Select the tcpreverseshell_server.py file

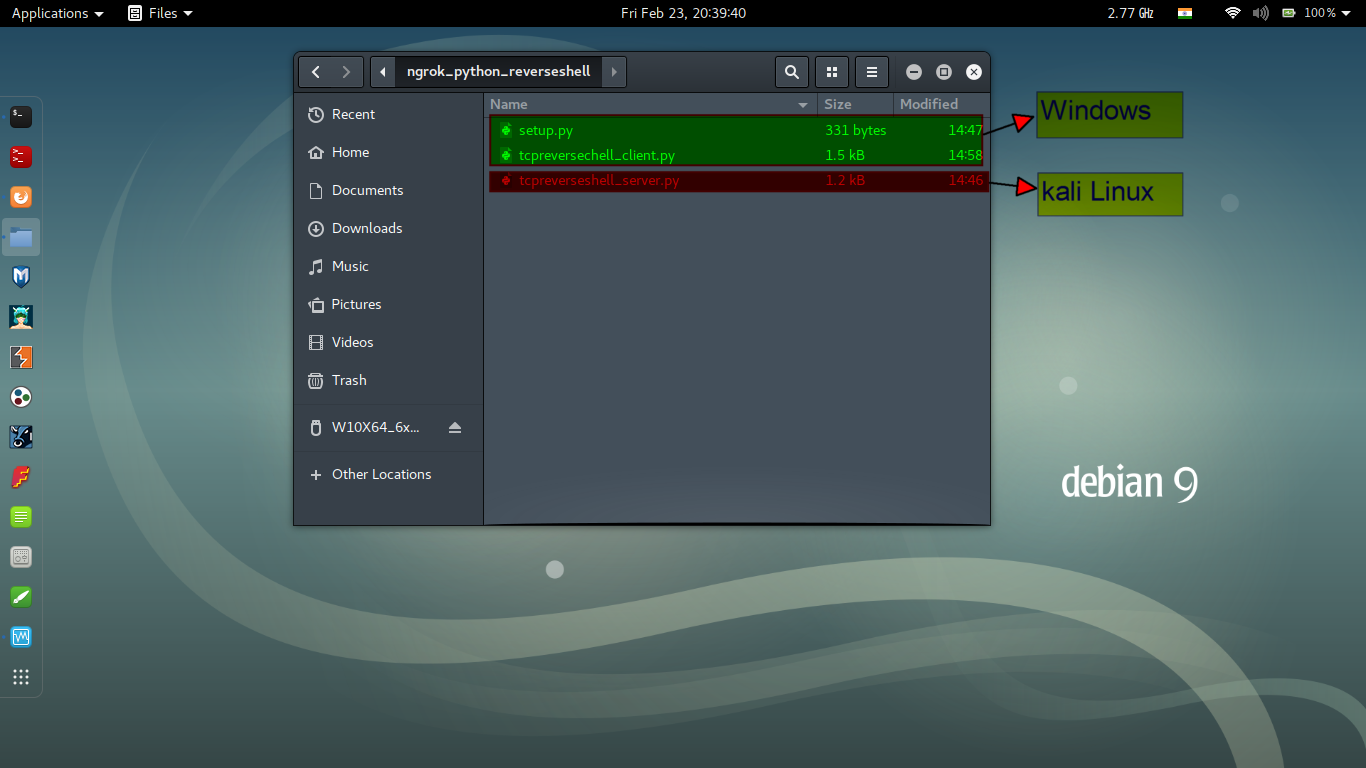tap(600, 180)
